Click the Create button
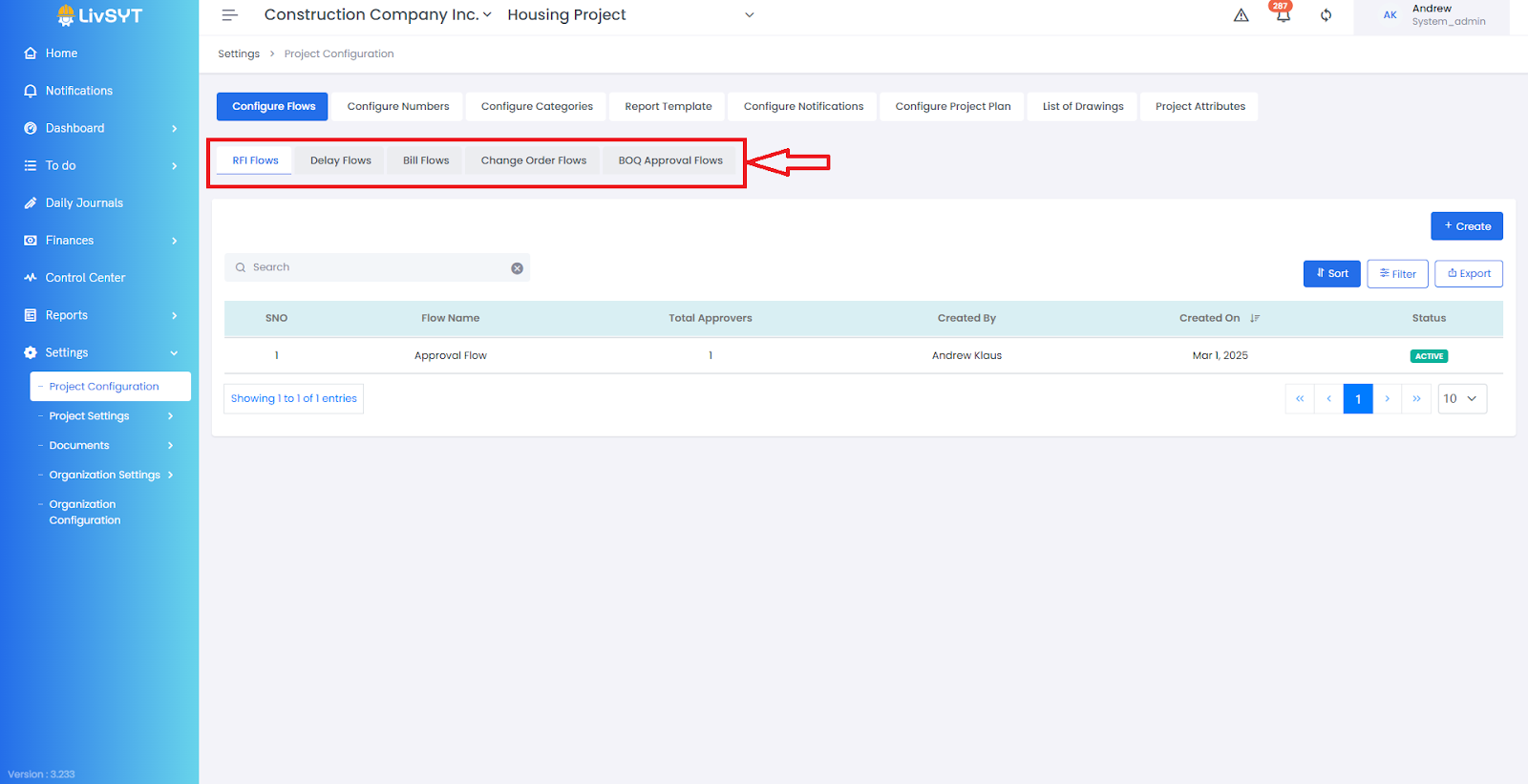The height and width of the screenshot is (784, 1528). (x=1467, y=226)
